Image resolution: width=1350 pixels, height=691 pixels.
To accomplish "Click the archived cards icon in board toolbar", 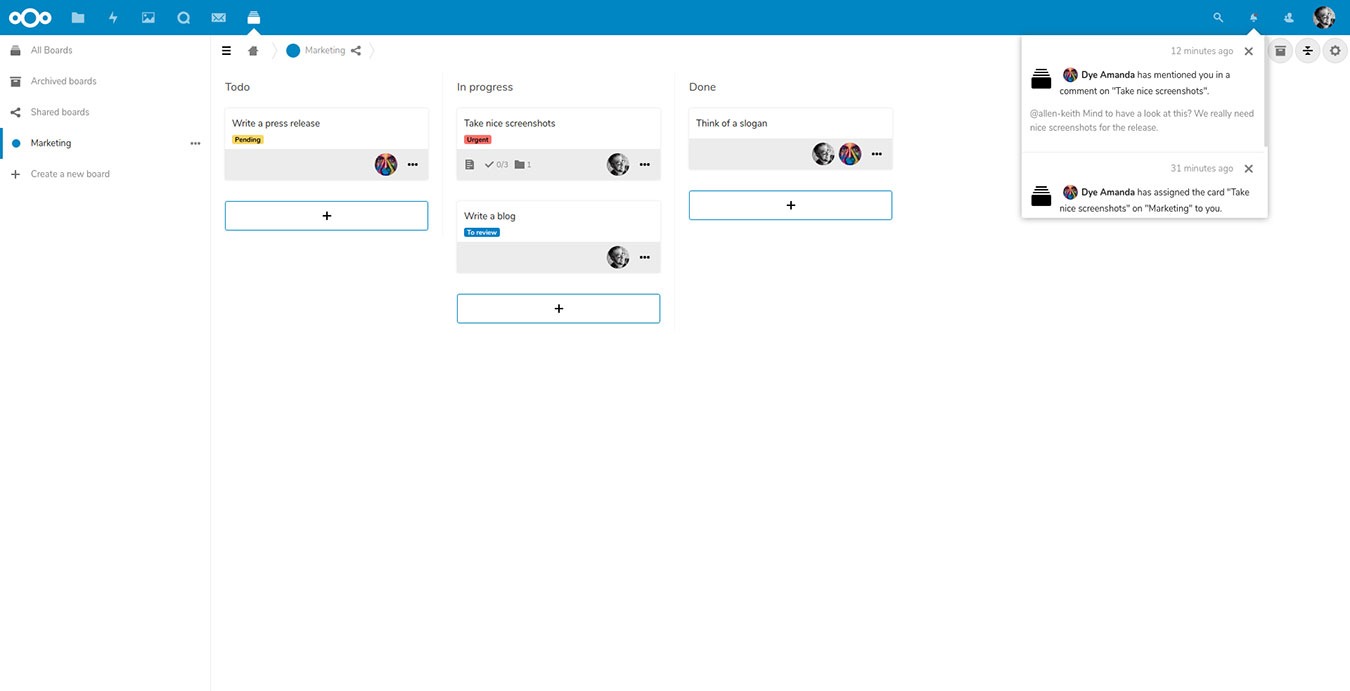I will click(1280, 50).
